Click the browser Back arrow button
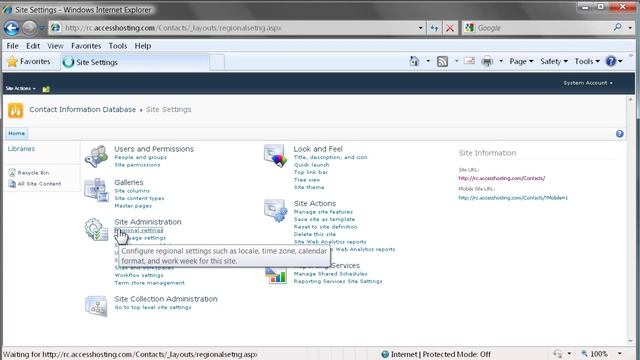640x360 pixels. click(x=11, y=28)
